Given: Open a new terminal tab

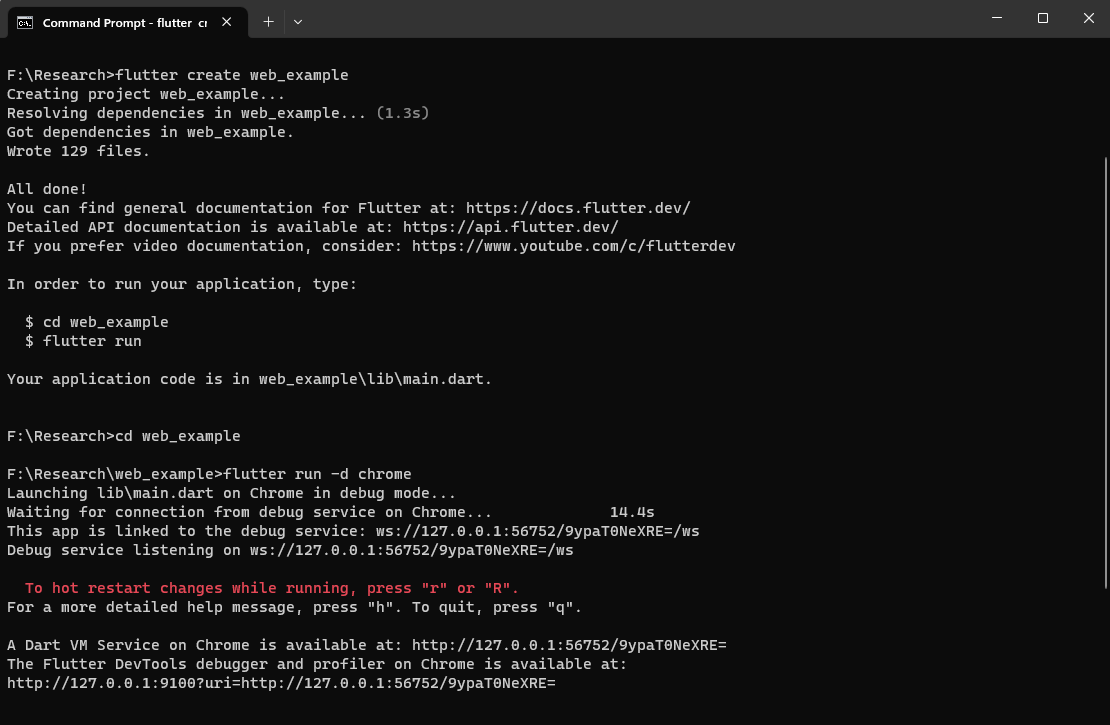Looking at the screenshot, I should click(268, 21).
